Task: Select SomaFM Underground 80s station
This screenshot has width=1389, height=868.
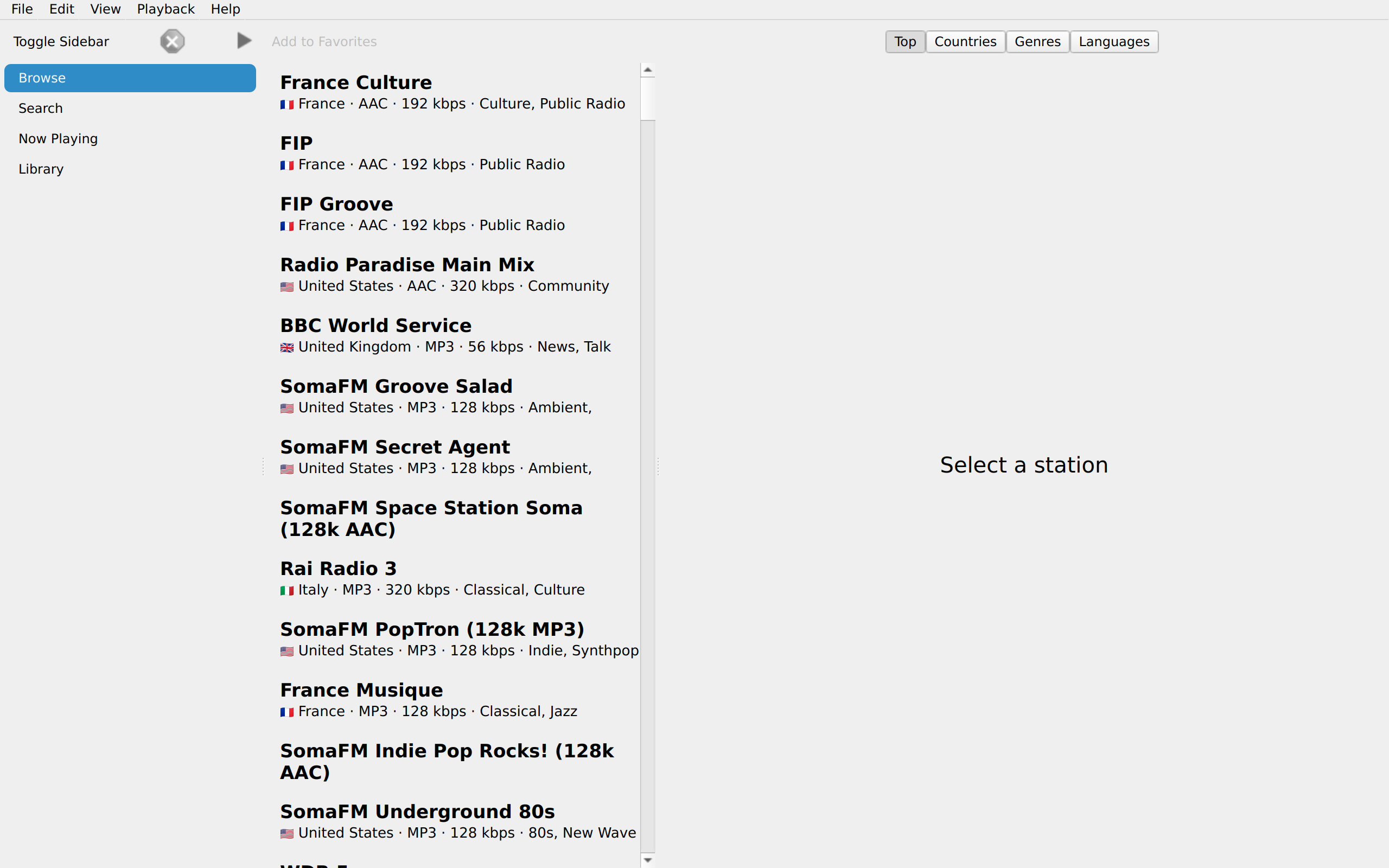Action: (x=456, y=822)
